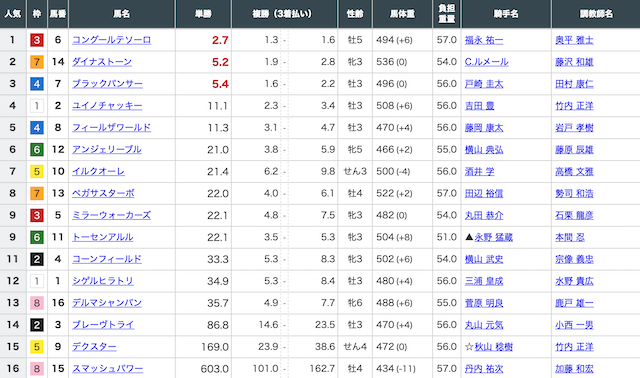
Task: Open jockey link 横山 典弘
Action: pyautogui.click(x=484, y=149)
